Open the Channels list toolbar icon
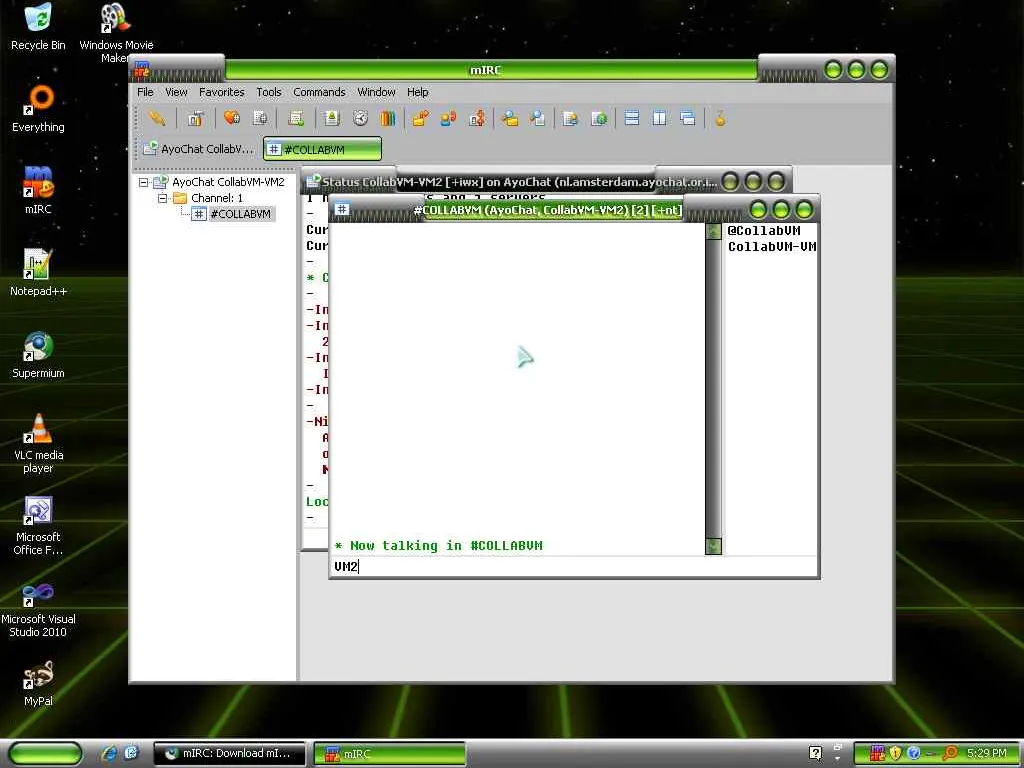Image resolution: width=1024 pixels, height=768 pixels. click(x=260, y=118)
